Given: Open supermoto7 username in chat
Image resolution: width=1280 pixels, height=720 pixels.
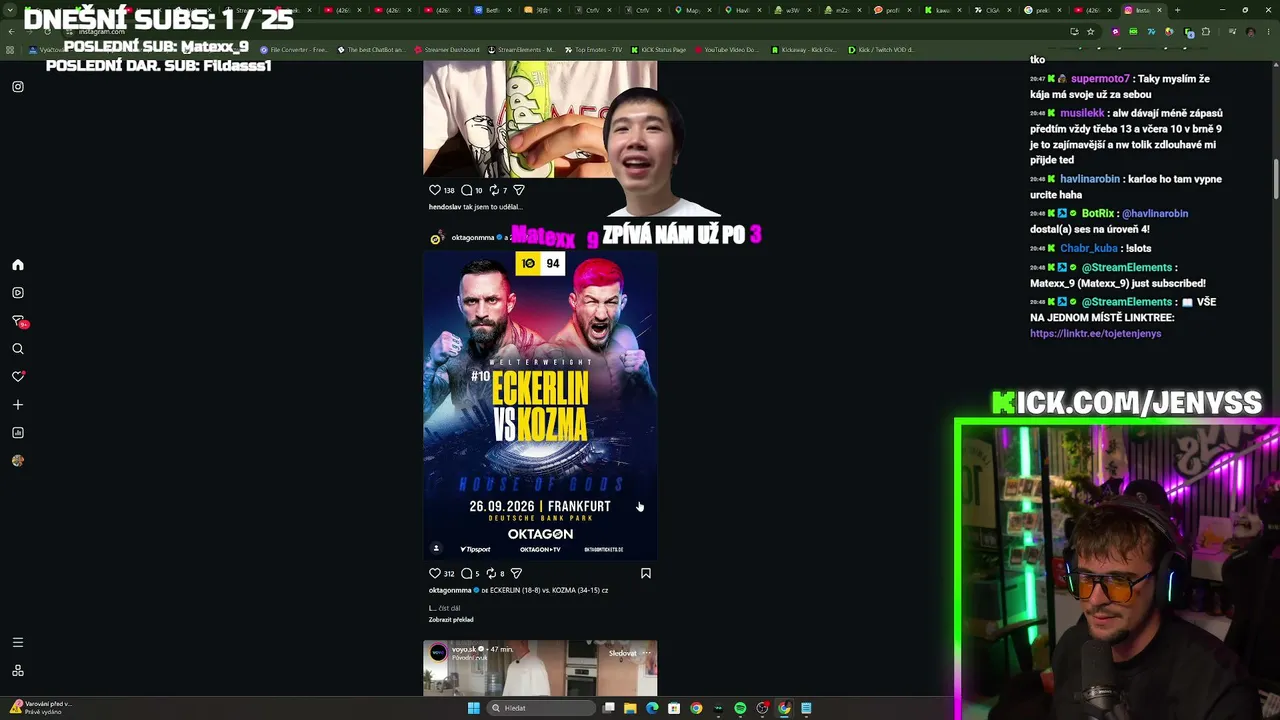Looking at the screenshot, I should point(1100,79).
